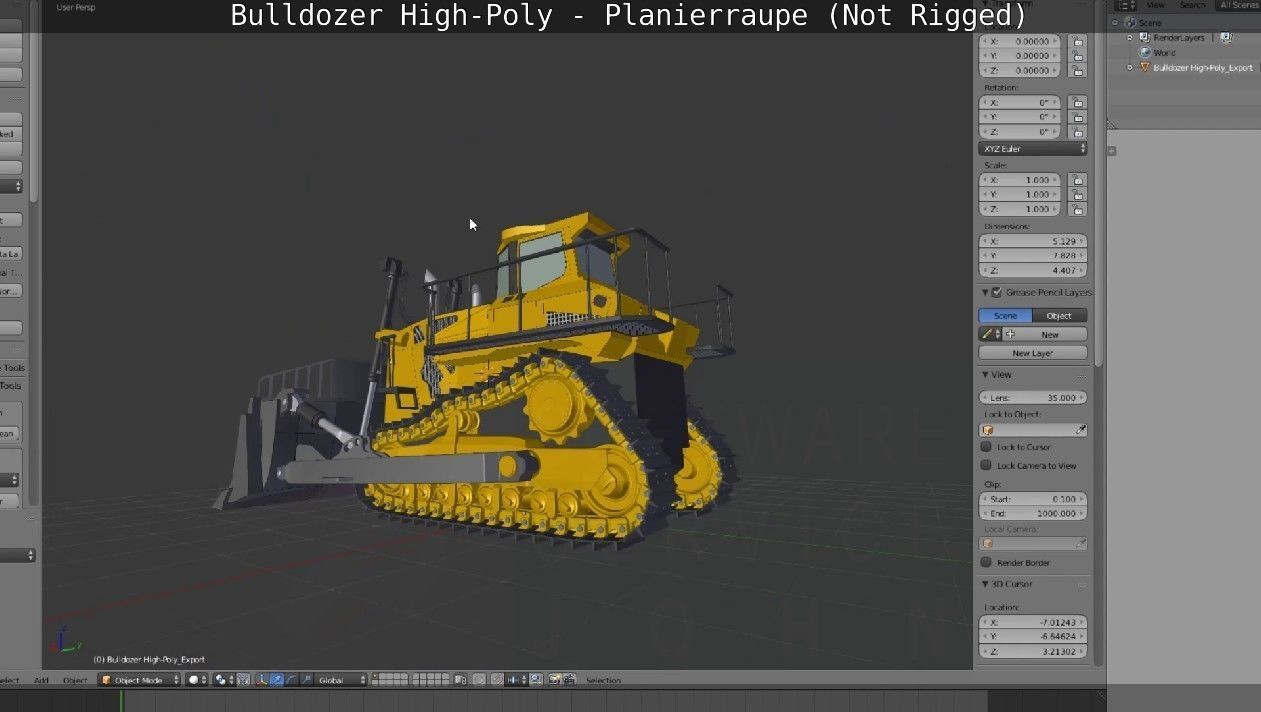This screenshot has width=1261, height=712.
Task: Click the 3D Cursor Z 3.21302 field
Action: click(1033, 652)
